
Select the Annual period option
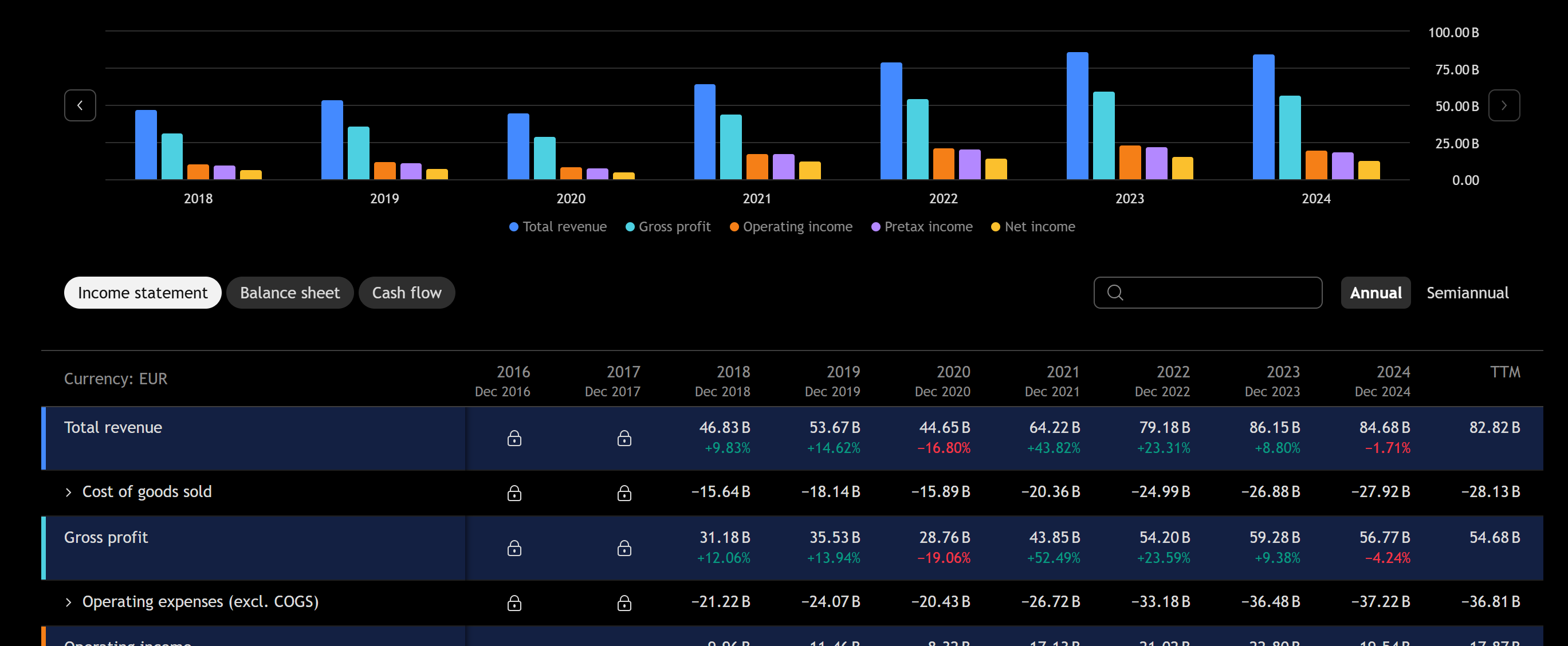tap(1375, 293)
